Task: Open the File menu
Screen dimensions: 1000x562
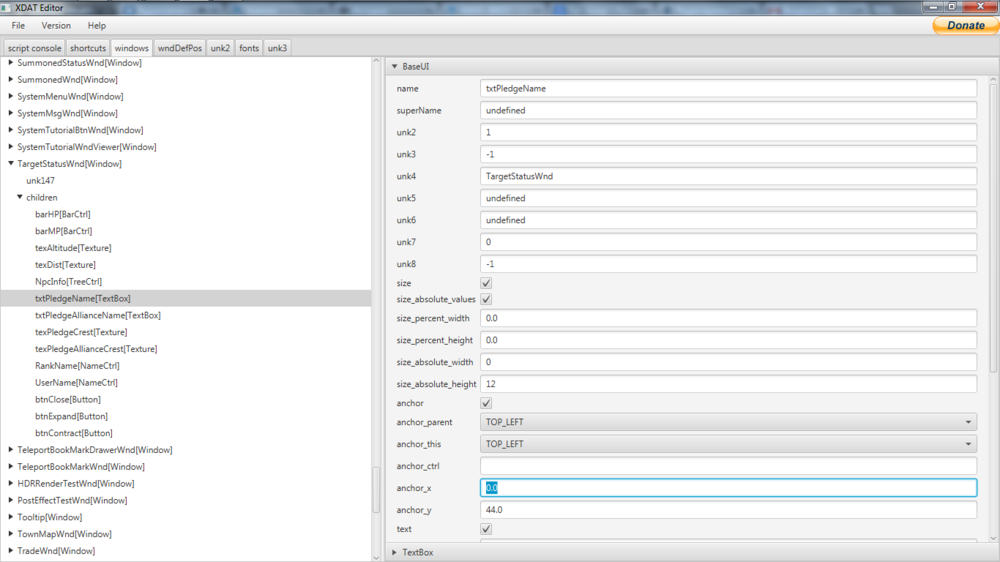Action: tap(18, 26)
